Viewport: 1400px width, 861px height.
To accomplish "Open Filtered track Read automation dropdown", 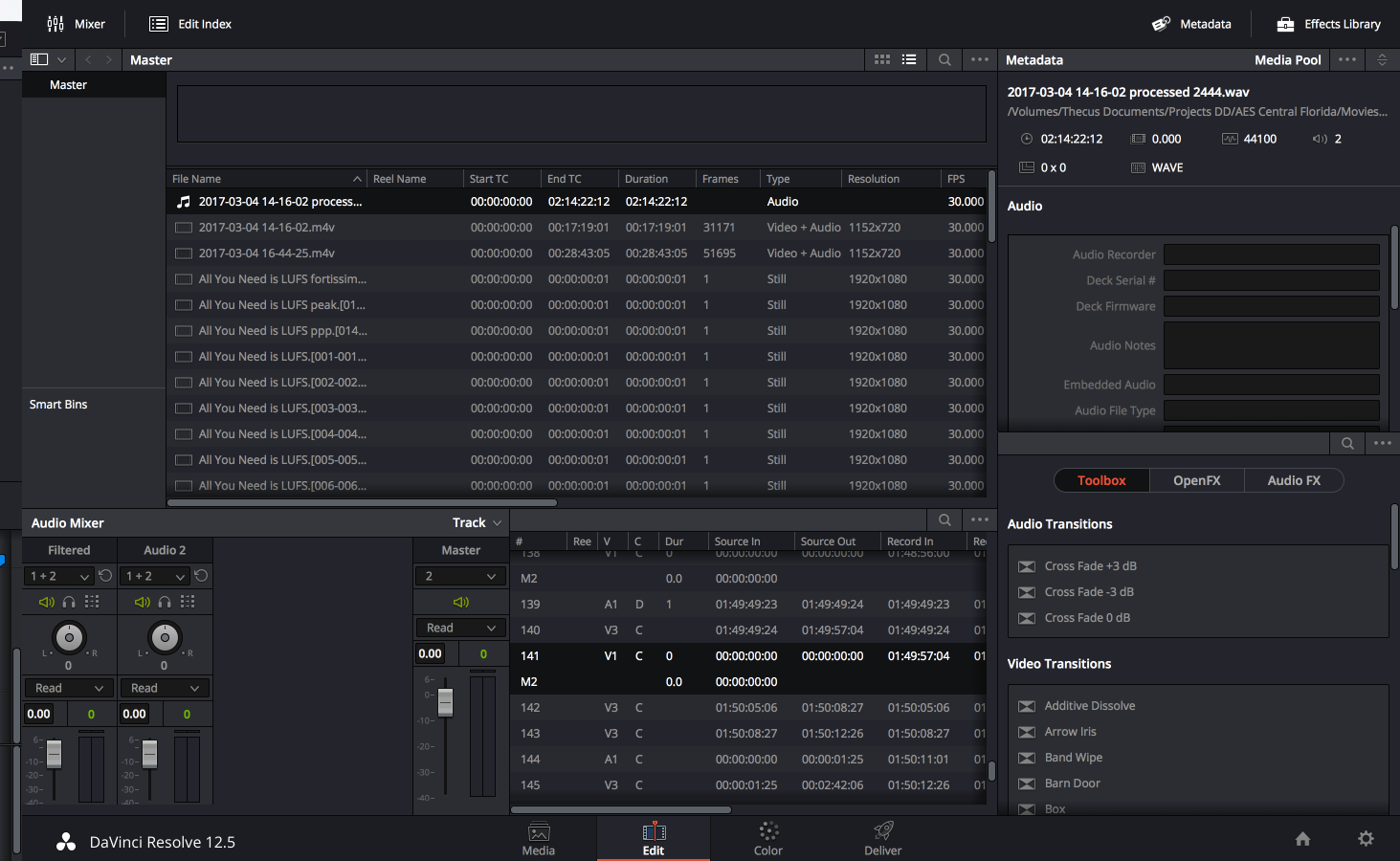I will click(x=69, y=688).
